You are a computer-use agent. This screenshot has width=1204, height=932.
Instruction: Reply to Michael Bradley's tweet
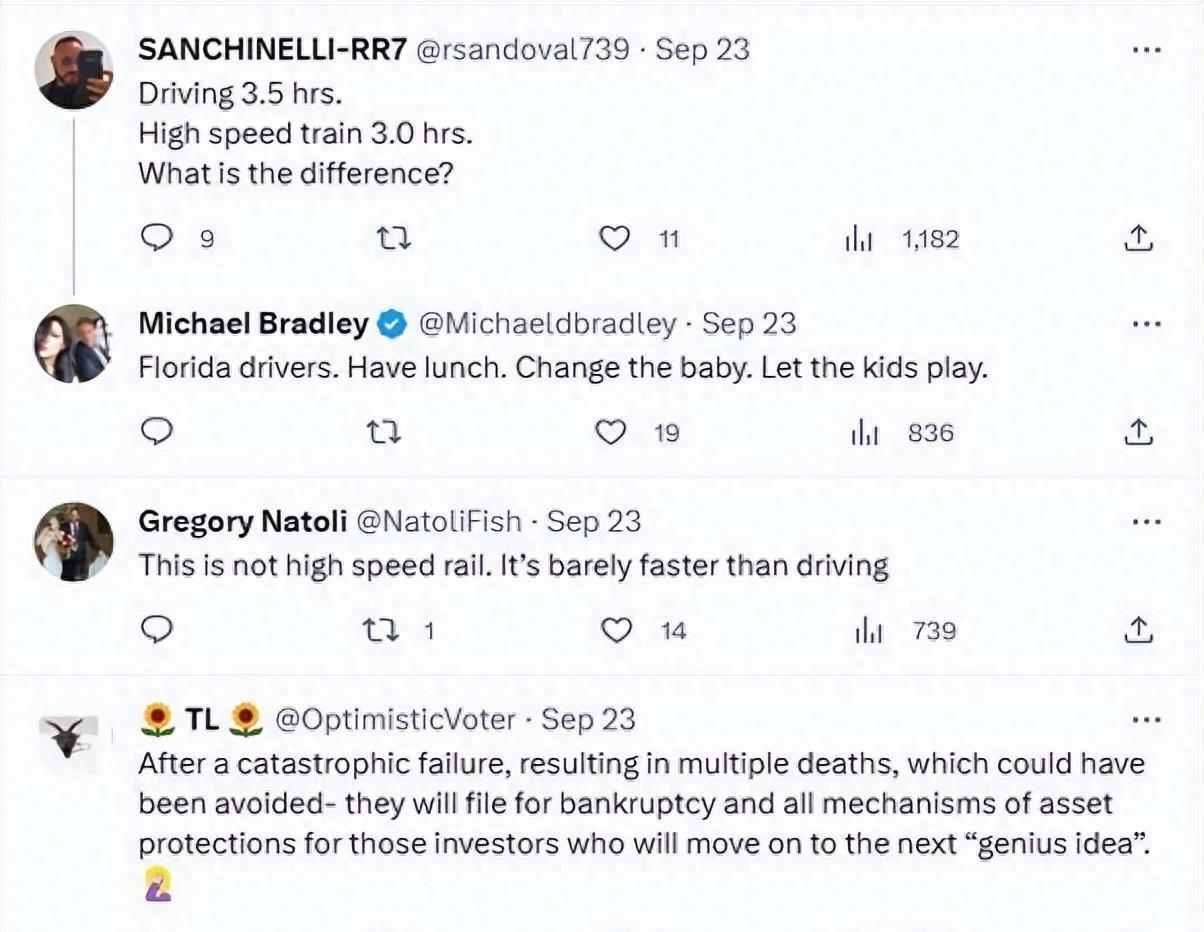pos(157,432)
